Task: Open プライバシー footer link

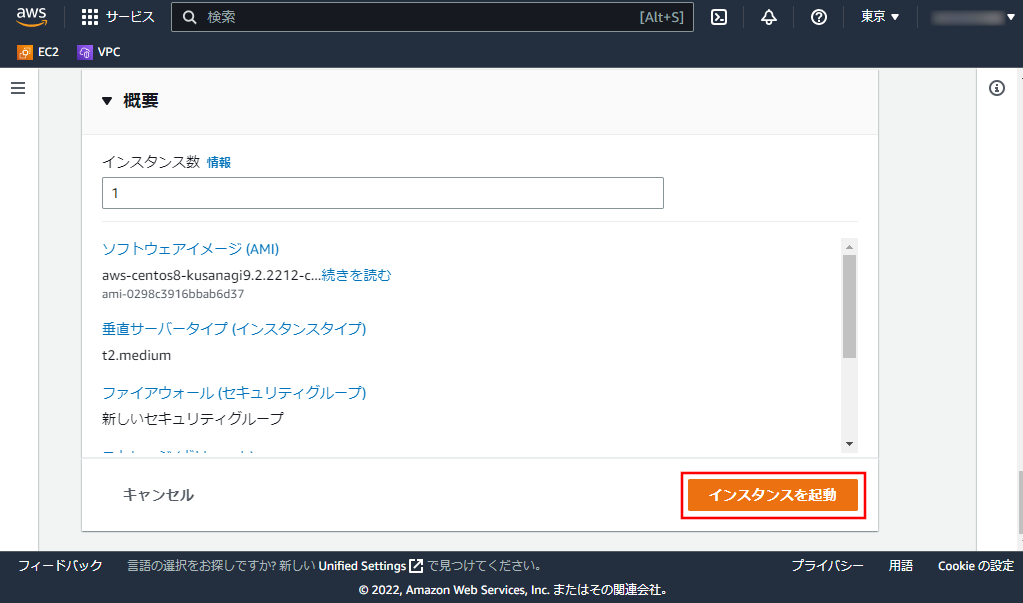Action: (827, 566)
